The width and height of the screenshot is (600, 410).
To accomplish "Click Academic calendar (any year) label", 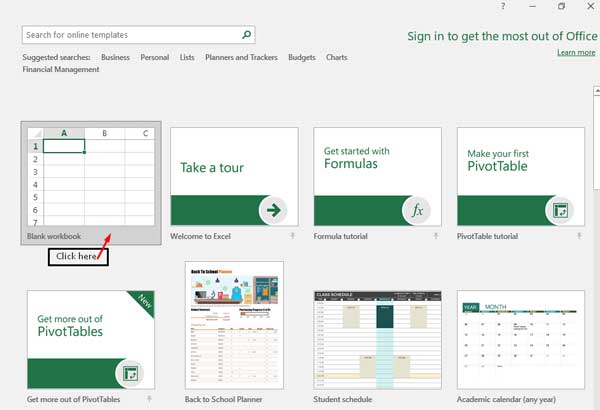I will tap(506, 399).
